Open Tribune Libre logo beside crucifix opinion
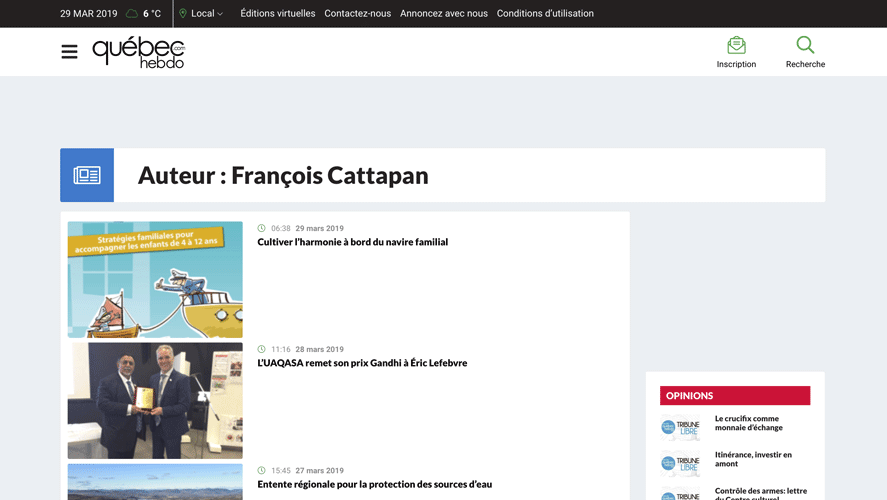Screen dimensions: 887x500 680,428
